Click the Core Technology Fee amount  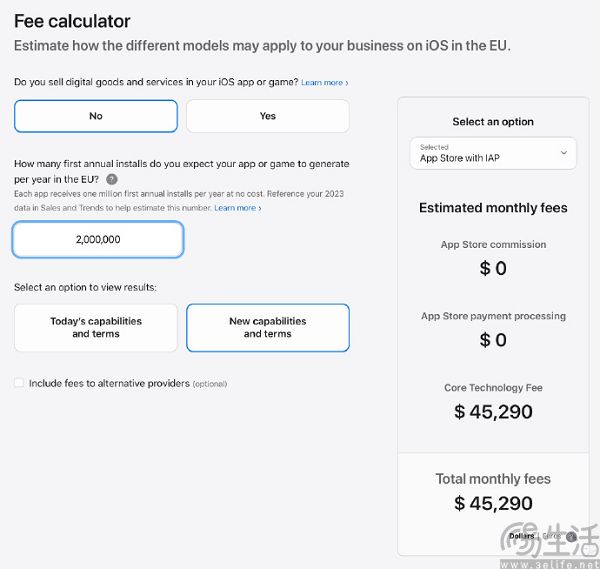493,411
